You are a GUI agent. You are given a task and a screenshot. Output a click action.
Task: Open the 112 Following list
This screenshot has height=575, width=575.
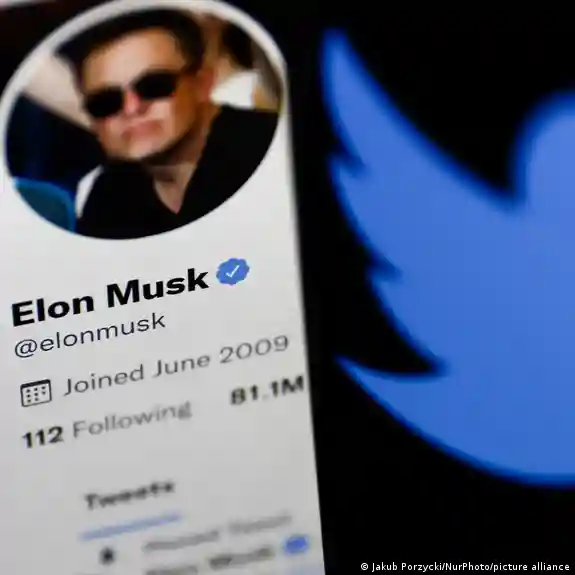pos(107,425)
